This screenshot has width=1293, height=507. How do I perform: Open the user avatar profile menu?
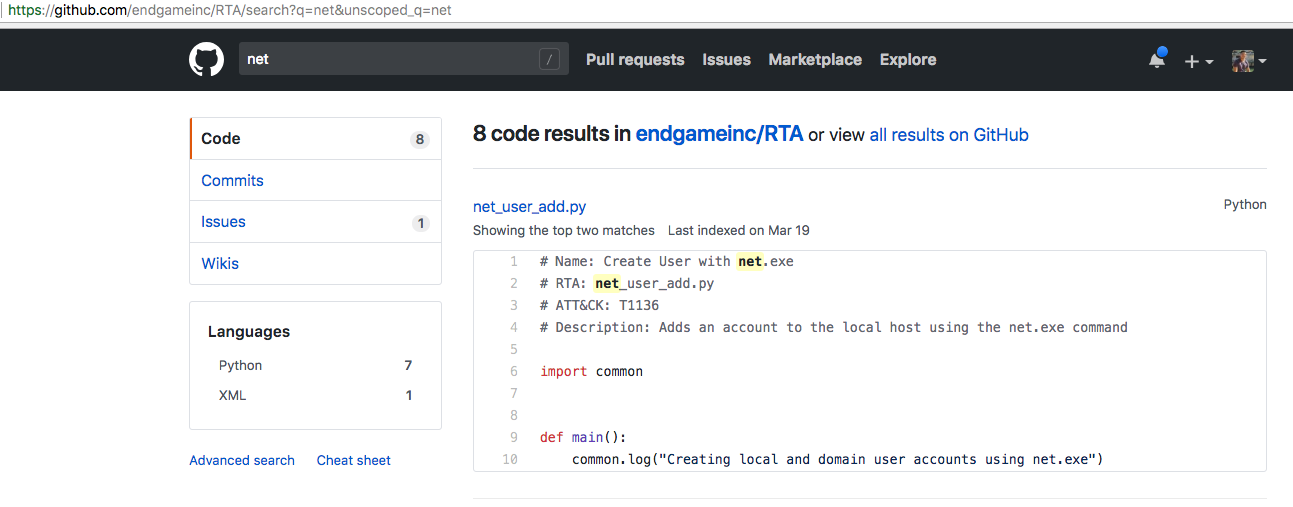[x=1249, y=61]
